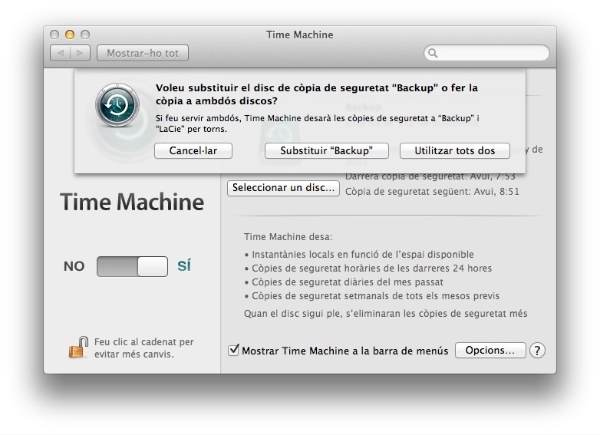Toggle the Time Machine NO/SÍ switch
The height and width of the screenshot is (435, 600).
(x=132, y=266)
